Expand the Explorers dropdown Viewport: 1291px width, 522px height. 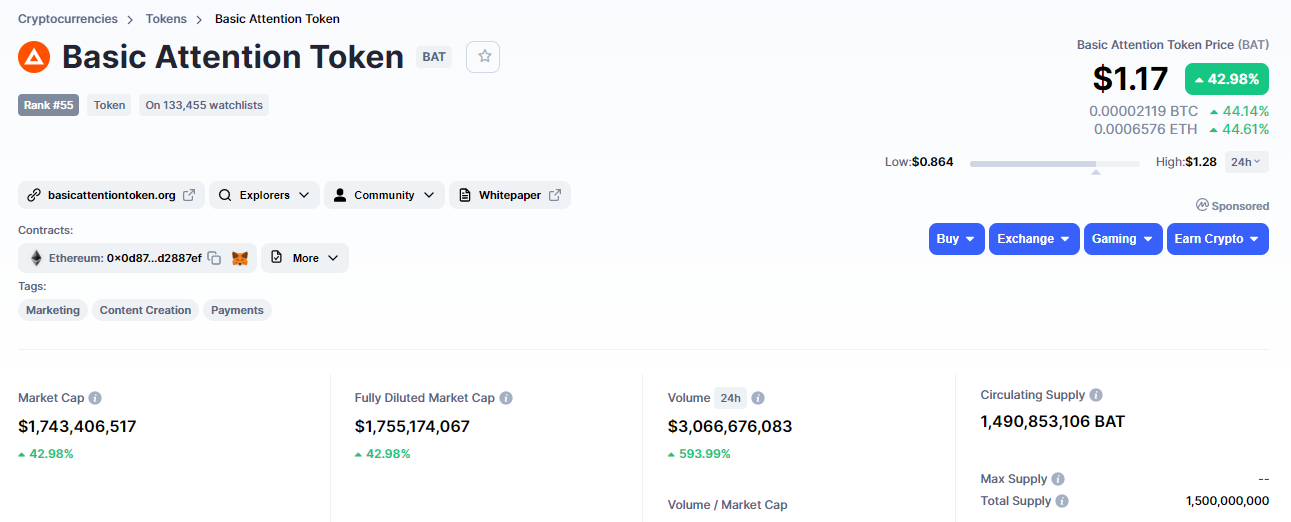pos(265,195)
